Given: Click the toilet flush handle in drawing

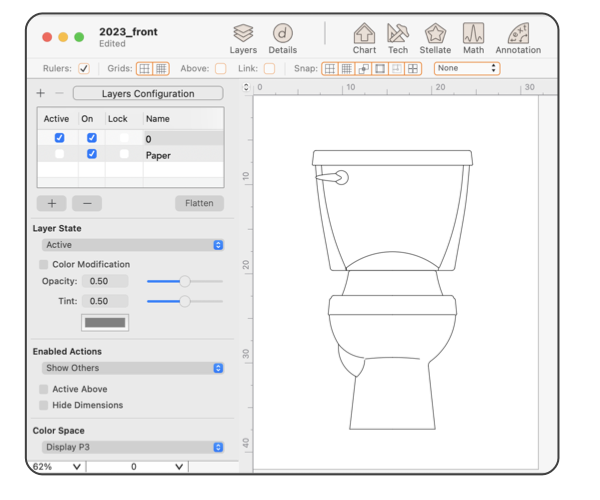Looking at the screenshot, I should [332, 178].
